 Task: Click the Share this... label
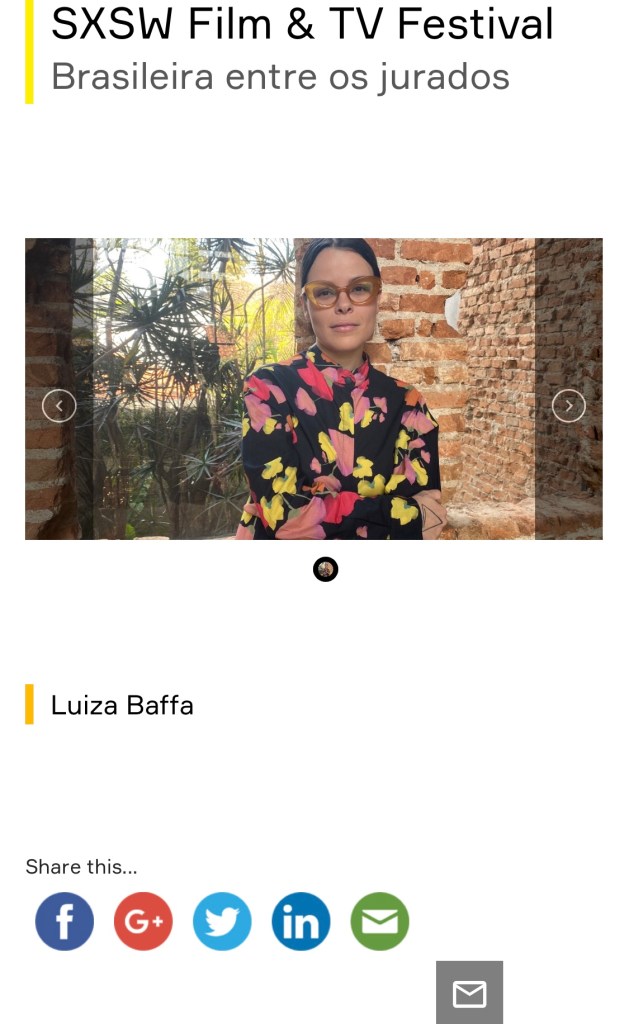pyautogui.click(x=82, y=867)
